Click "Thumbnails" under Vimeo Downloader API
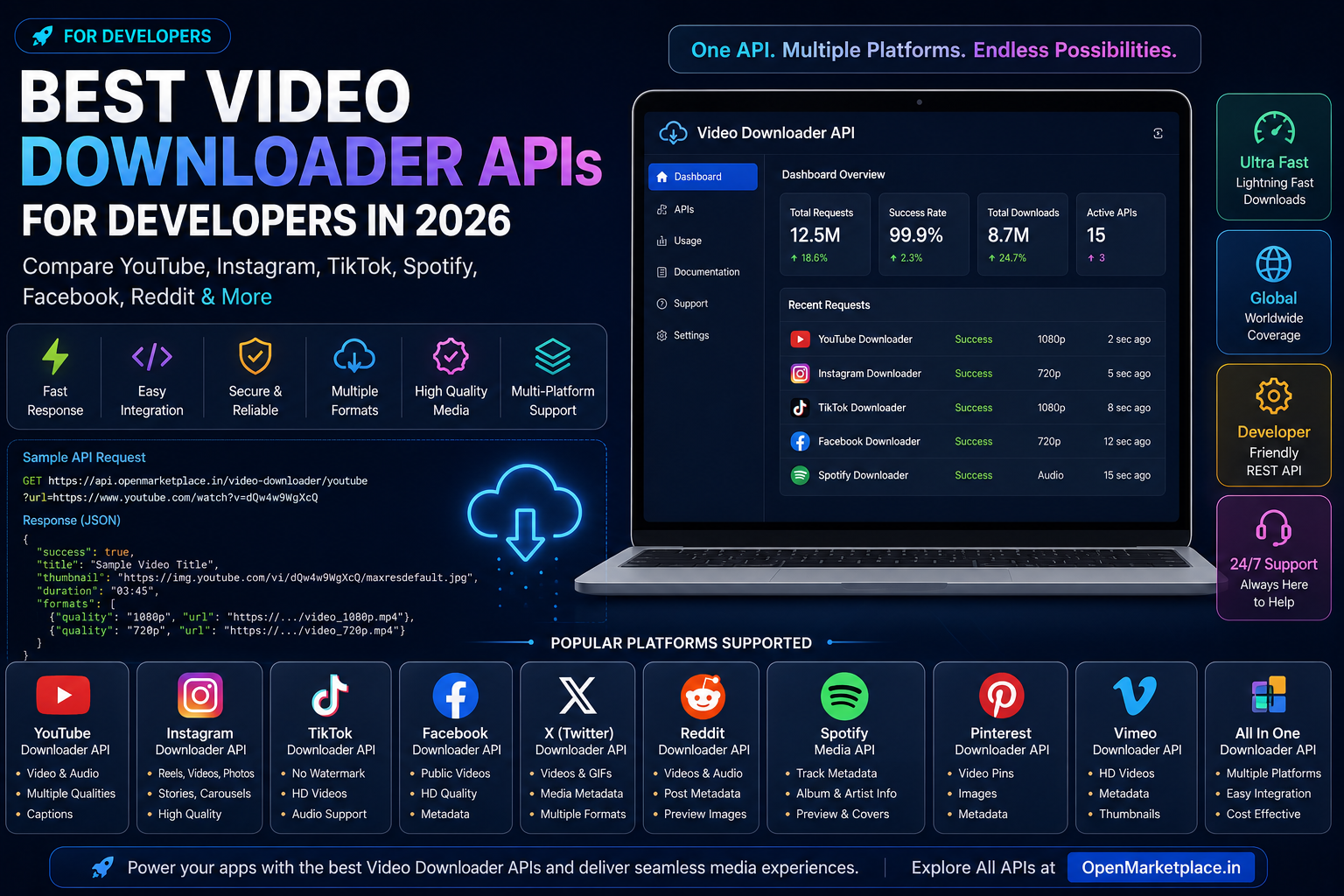 pos(1130,815)
